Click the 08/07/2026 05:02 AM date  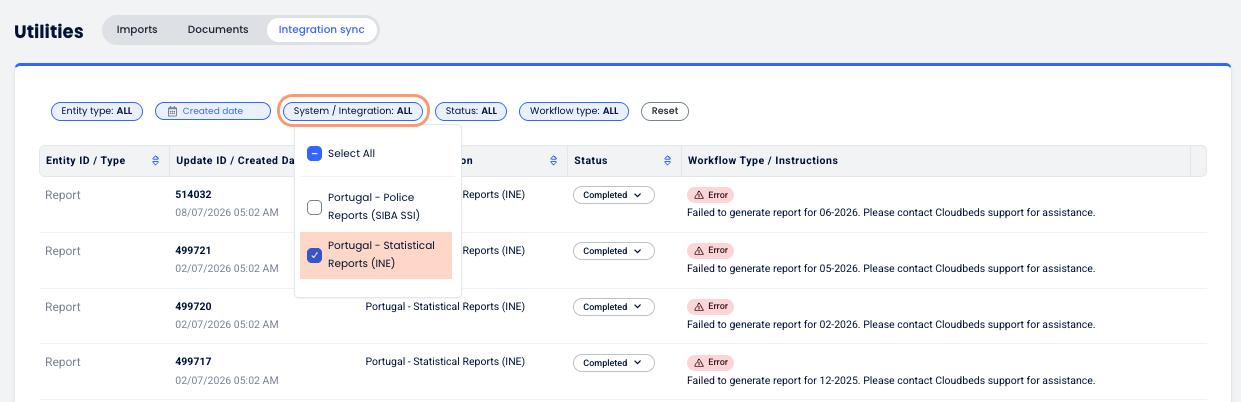pos(227,213)
